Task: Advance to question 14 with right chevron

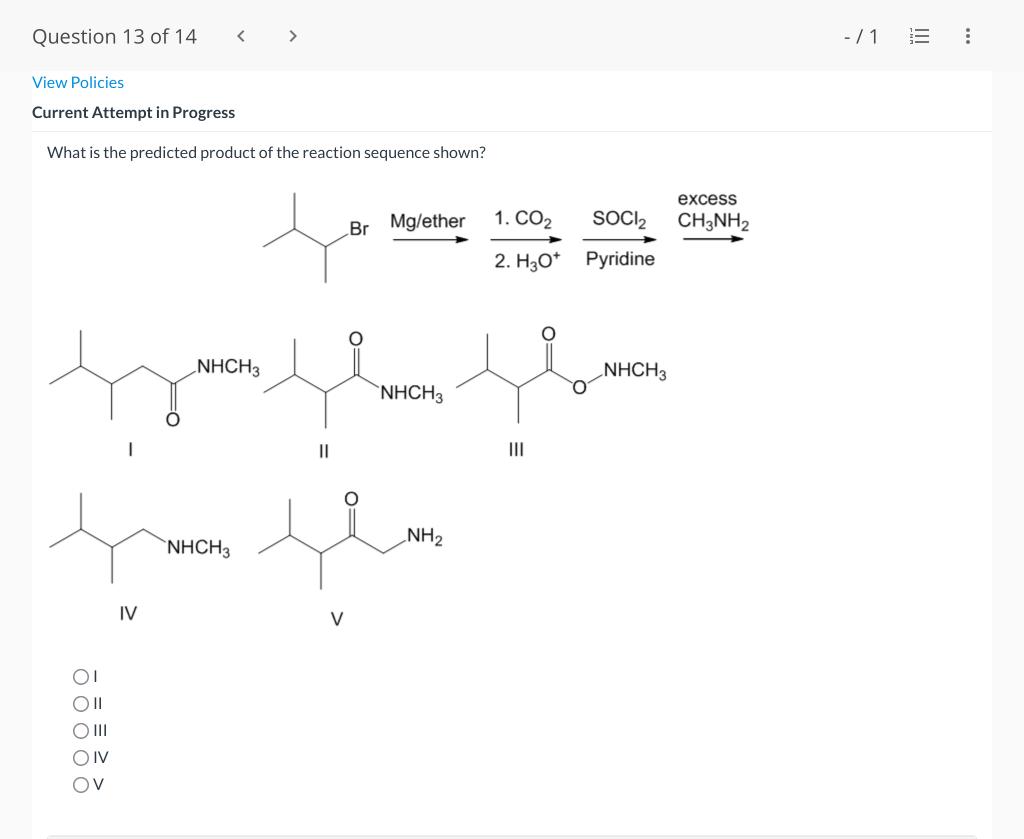Action: click(x=293, y=36)
